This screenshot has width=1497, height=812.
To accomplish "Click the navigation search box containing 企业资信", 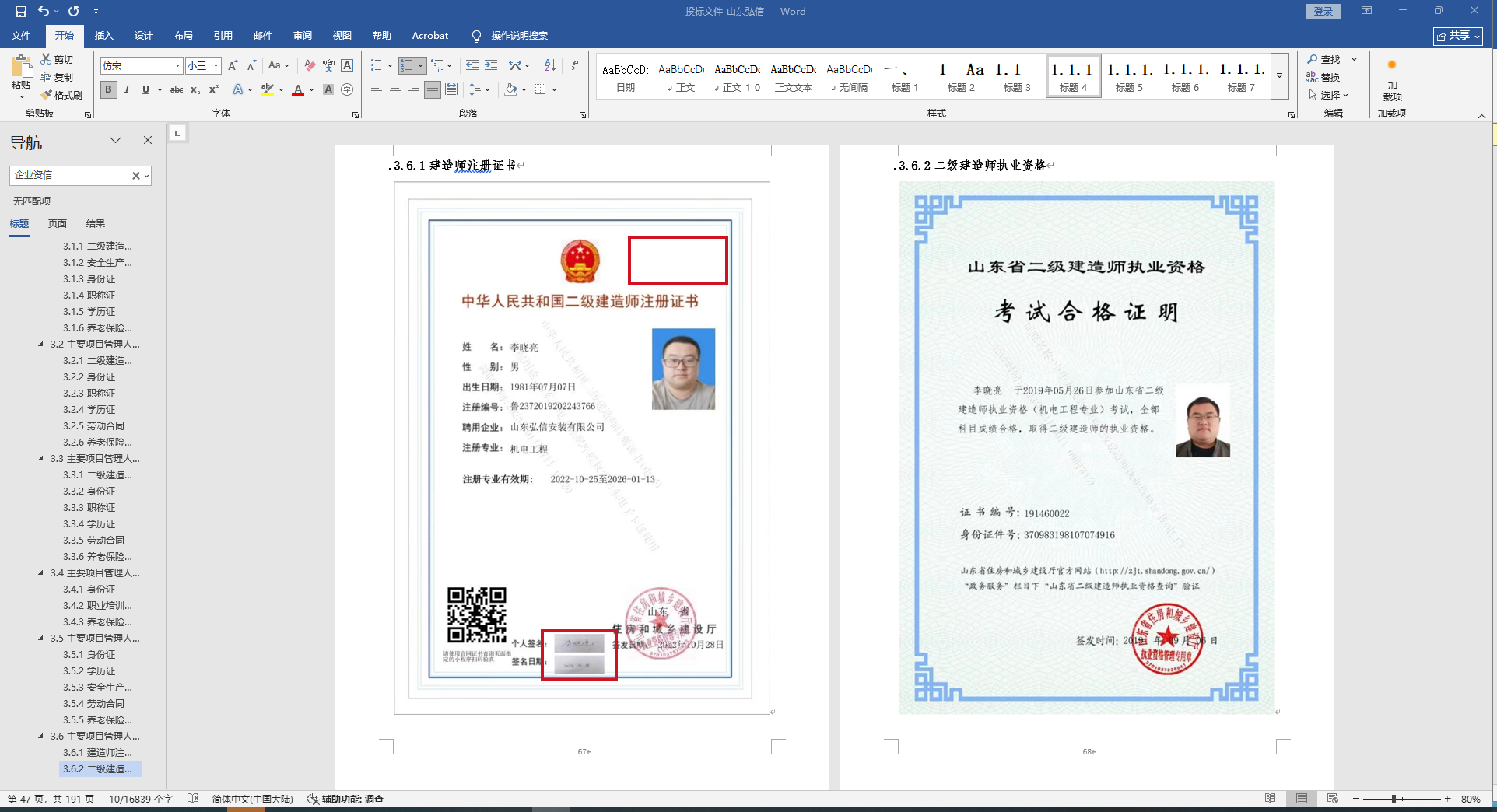I will coord(70,175).
